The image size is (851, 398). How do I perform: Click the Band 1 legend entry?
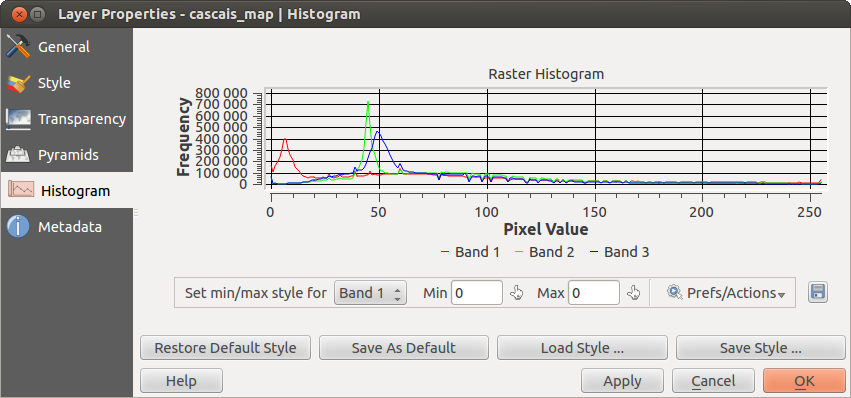click(470, 252)
